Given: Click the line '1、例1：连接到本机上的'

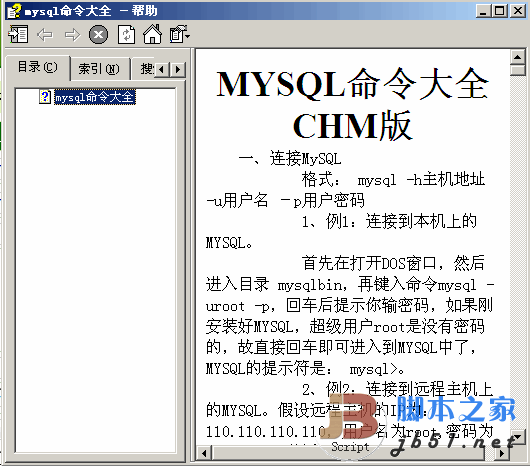Looking at the screenshot, I should click(x=389, y=222).
